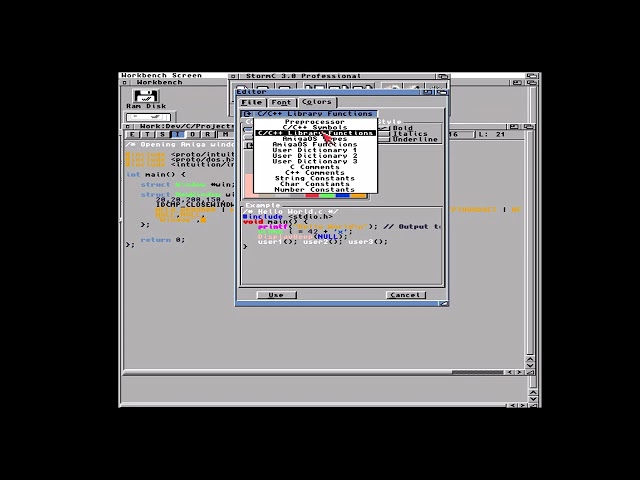Click the Hello World.c comment line in Example
640x480 pixels.
(x=290, y=211)
